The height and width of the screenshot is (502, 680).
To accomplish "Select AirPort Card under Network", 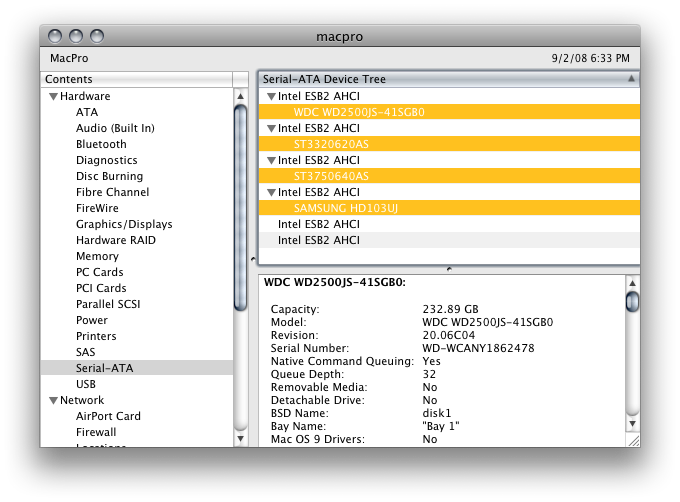I will (x=108, y=416).
